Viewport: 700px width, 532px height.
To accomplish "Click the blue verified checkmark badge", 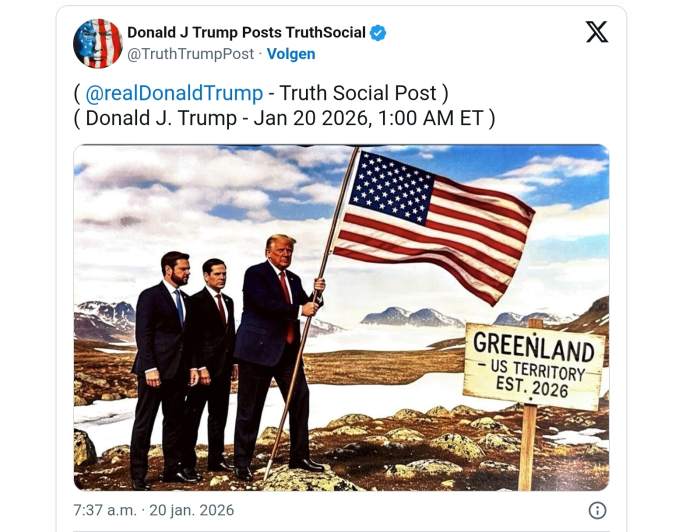I will (378, 33).
